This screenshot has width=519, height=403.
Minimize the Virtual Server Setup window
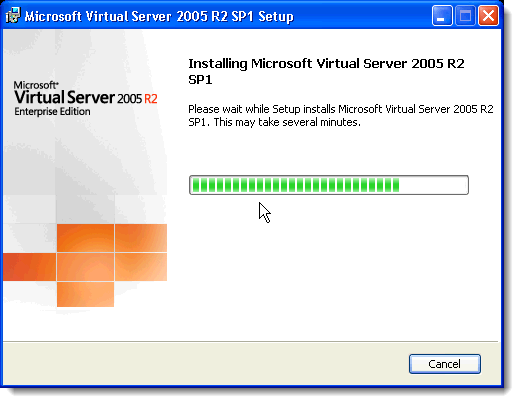(x=442, y=16)
